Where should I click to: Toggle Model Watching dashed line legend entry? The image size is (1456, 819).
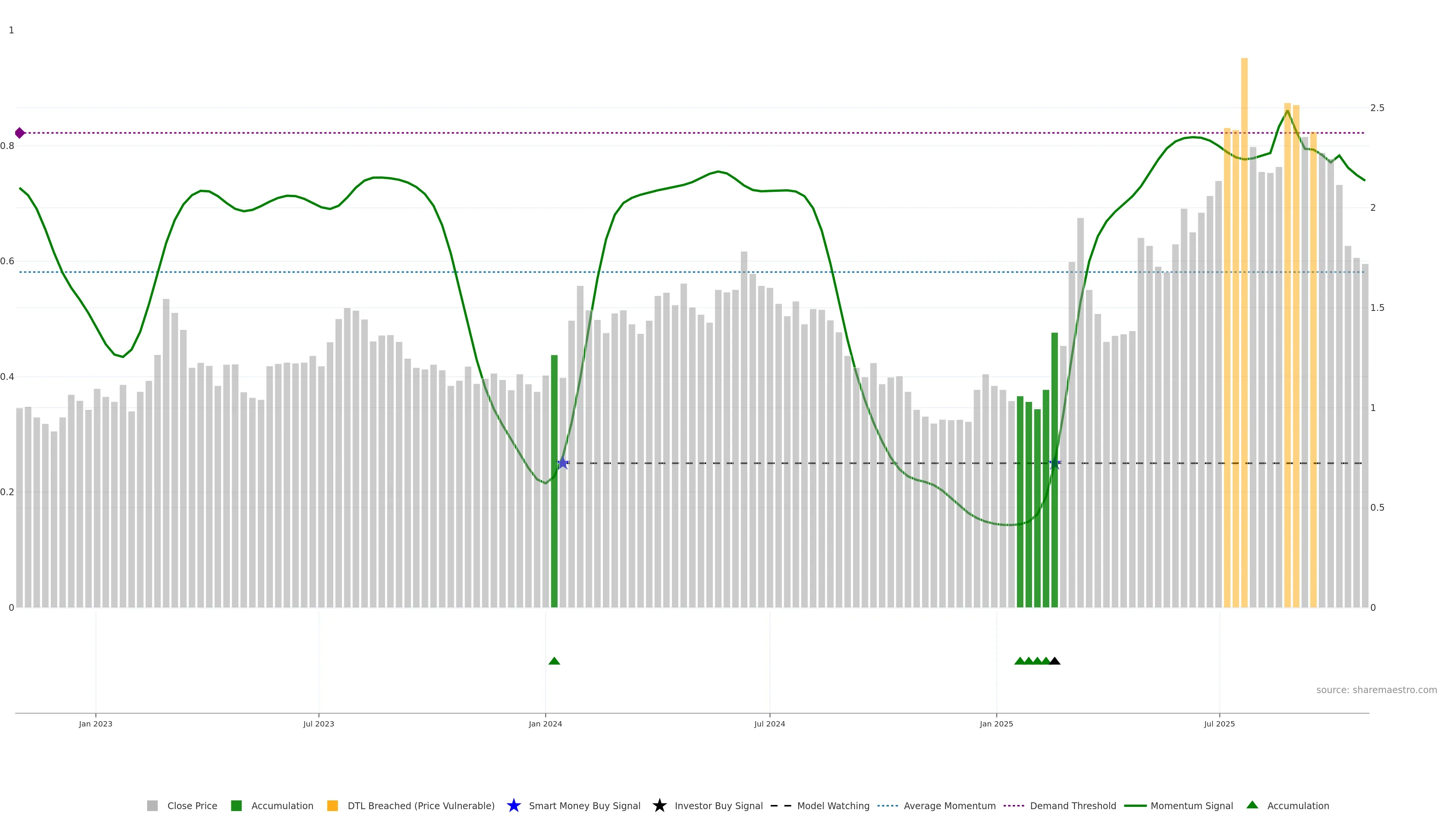[833, 806]
